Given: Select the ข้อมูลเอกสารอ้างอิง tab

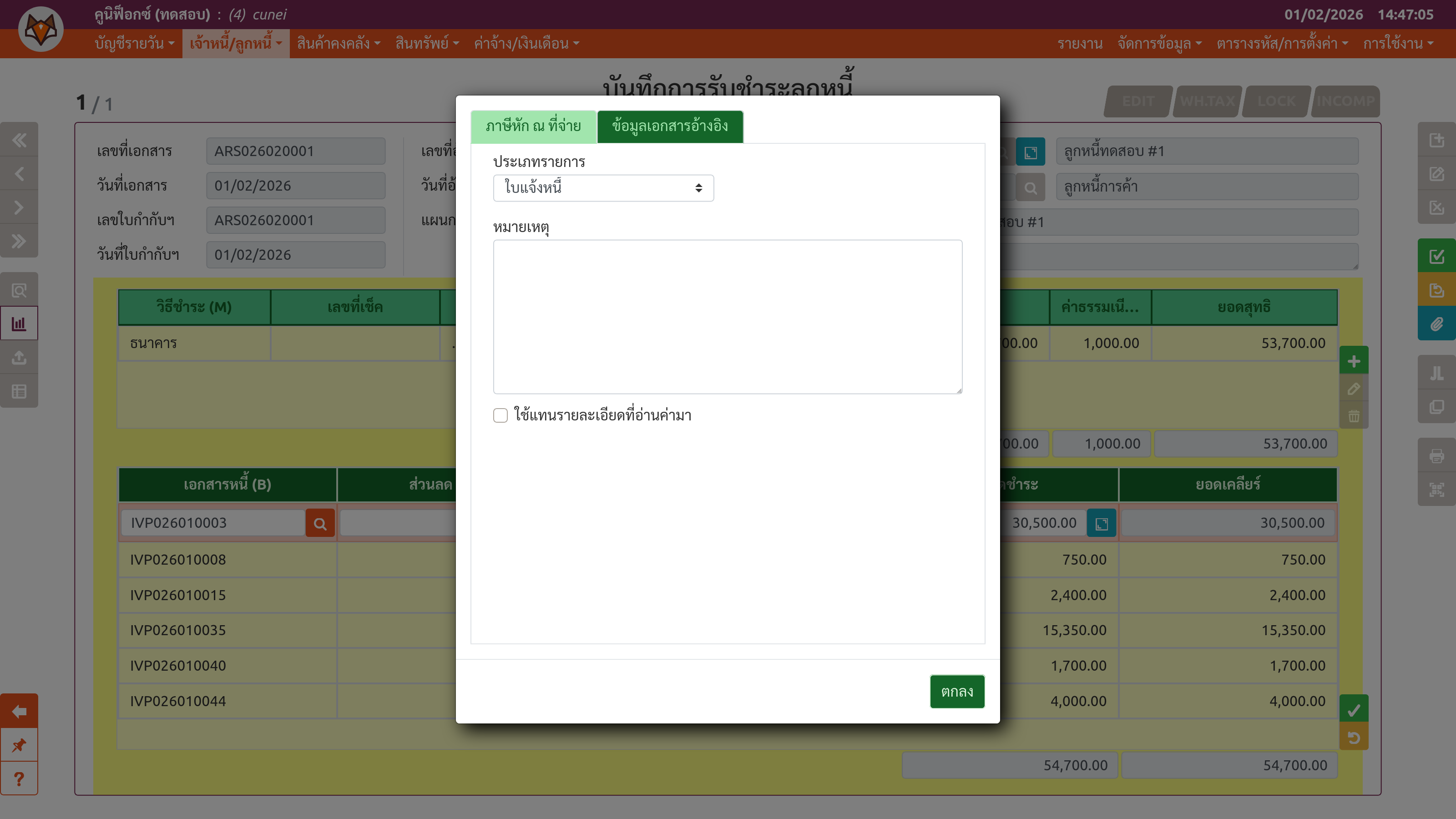Looking at the screenshot, I should pos(670,126).
